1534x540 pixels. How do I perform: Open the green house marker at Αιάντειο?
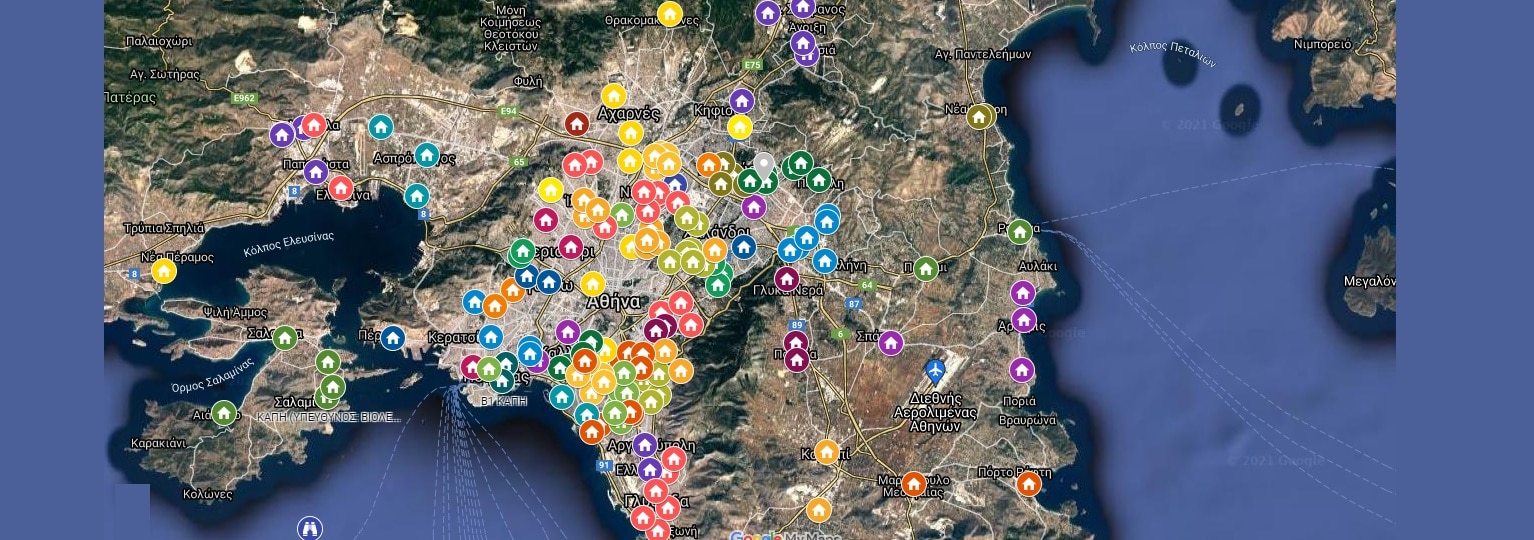point(224,412)
